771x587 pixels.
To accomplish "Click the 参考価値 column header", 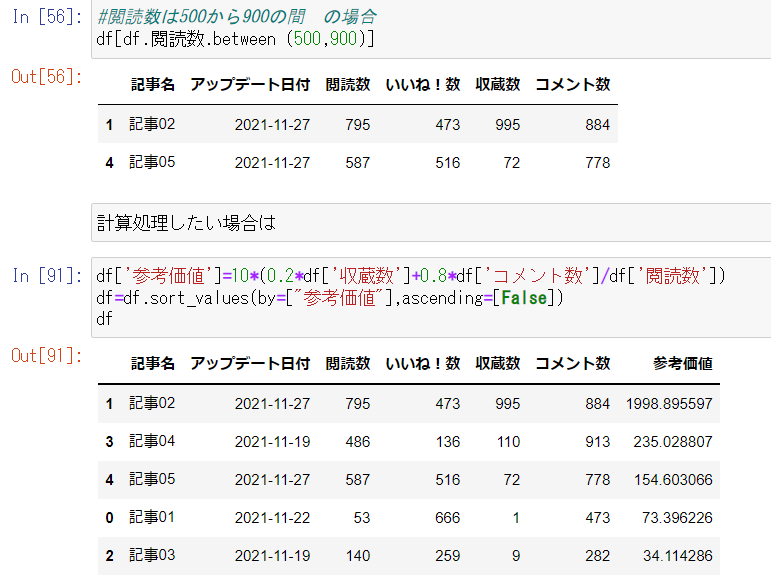I will click(x=682, y=364).
